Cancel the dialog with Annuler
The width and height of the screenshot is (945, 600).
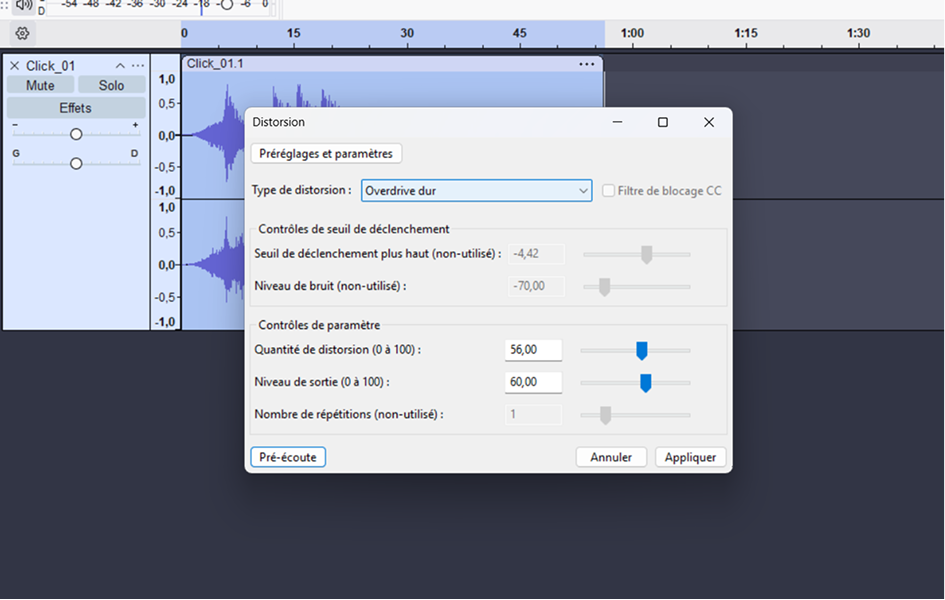611,457
